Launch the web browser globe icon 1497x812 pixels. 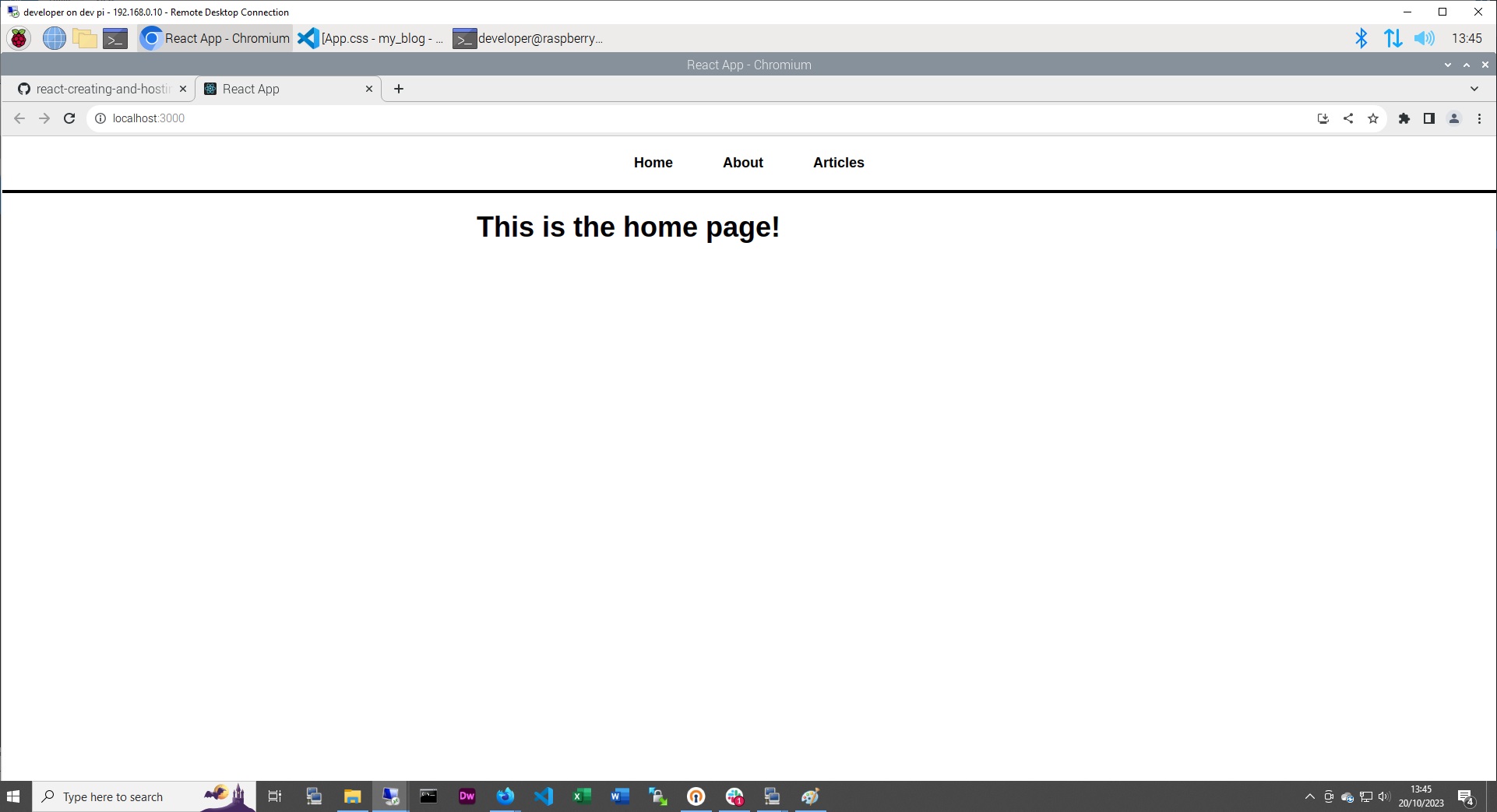(x=54, y=38)
